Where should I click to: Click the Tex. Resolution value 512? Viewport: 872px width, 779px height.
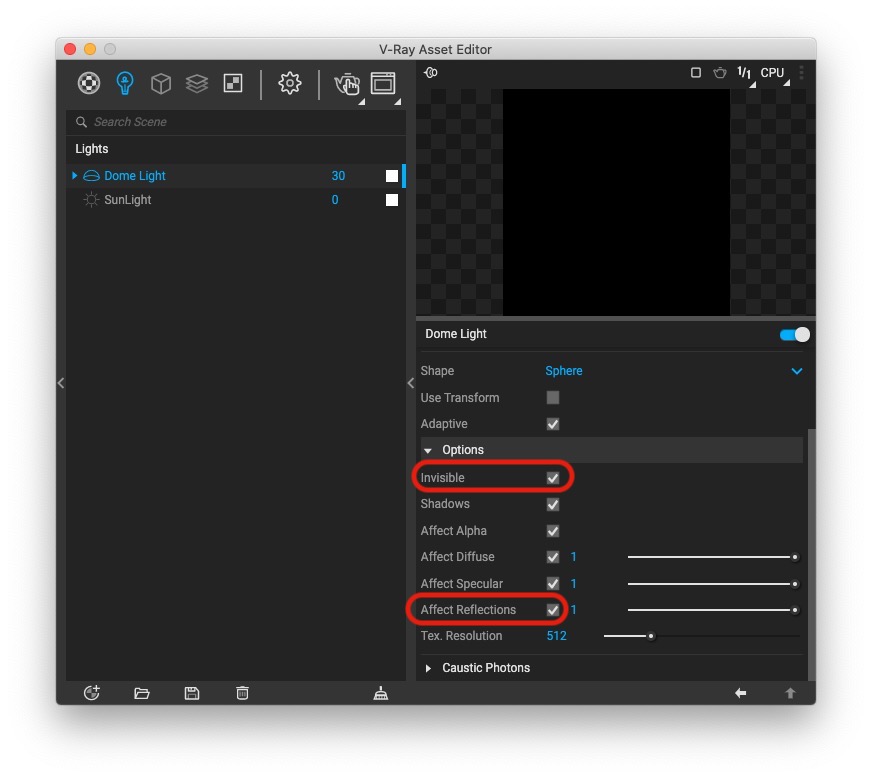(x=556, y=636)
